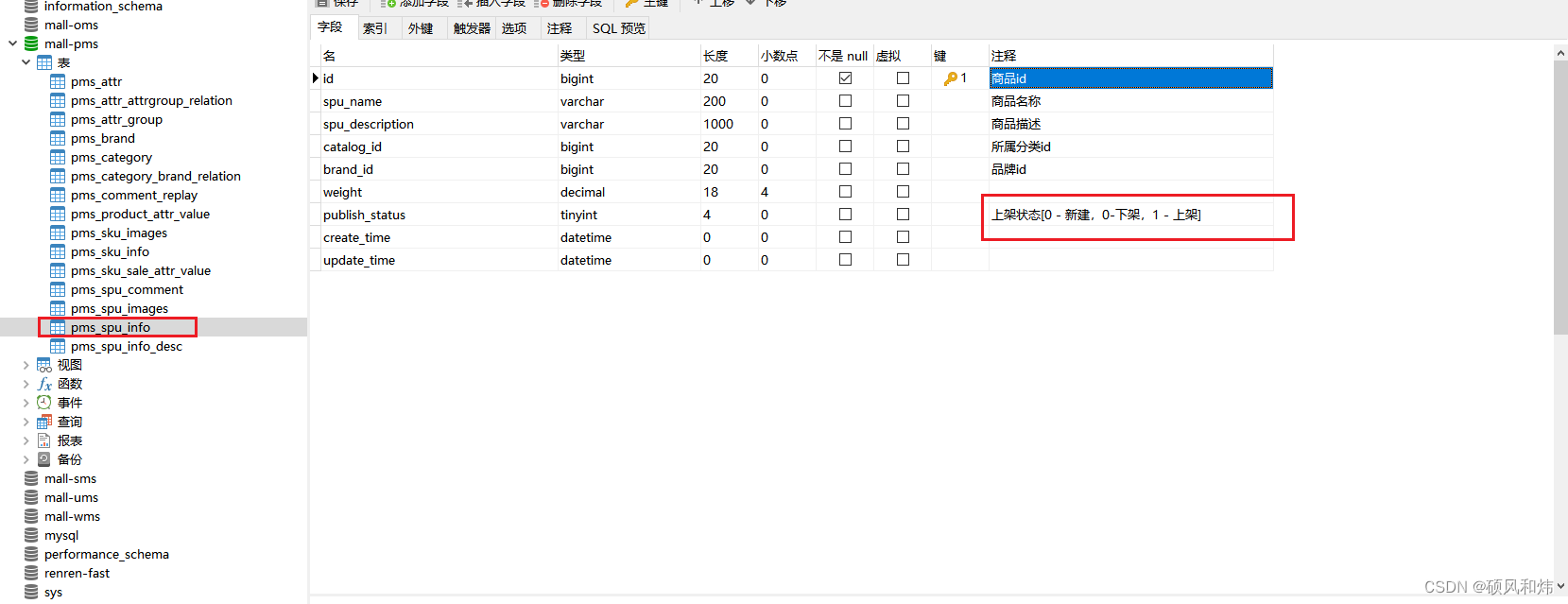Expand the 视图 node
This screenshot has width=1568, height=604.
tap(26, 365)
